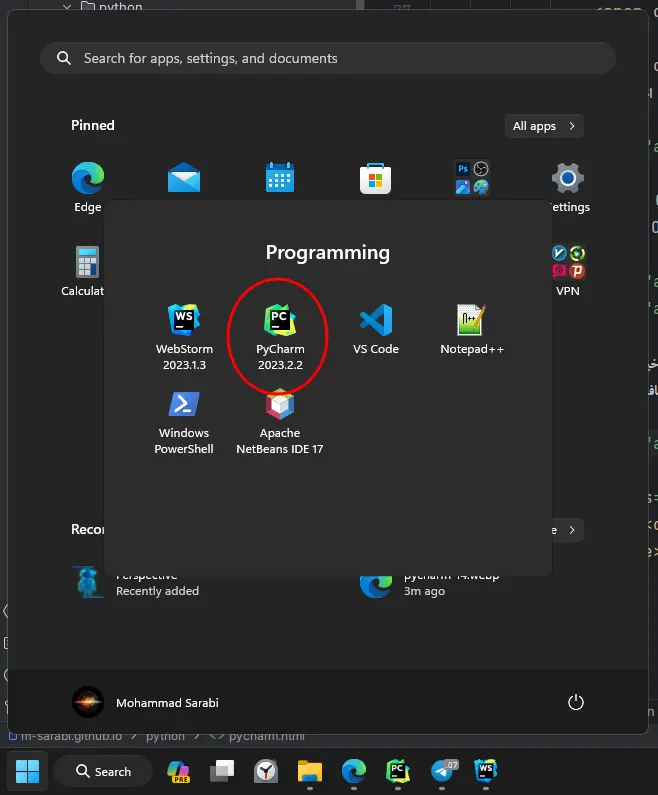This screenshot has height=795, width=658.
Task: Click python breadcrumb in IDE status bar
Action: coord(165,736)
